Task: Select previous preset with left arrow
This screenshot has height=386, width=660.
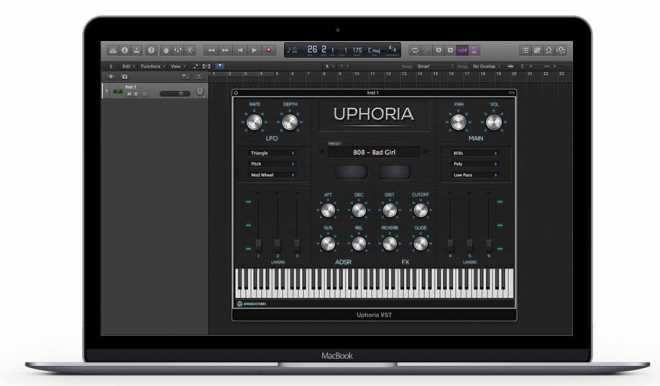Action: (x=322, y=152)
